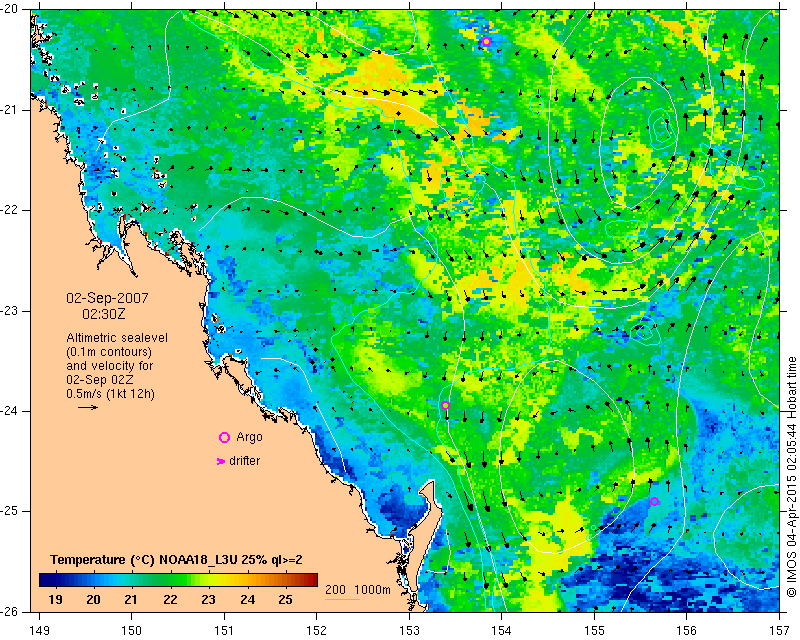Image resolution: width=800 pixels, height=640 pixels.
Task: Click the '156' longitude axis label
Action: [x=687, y=631]
